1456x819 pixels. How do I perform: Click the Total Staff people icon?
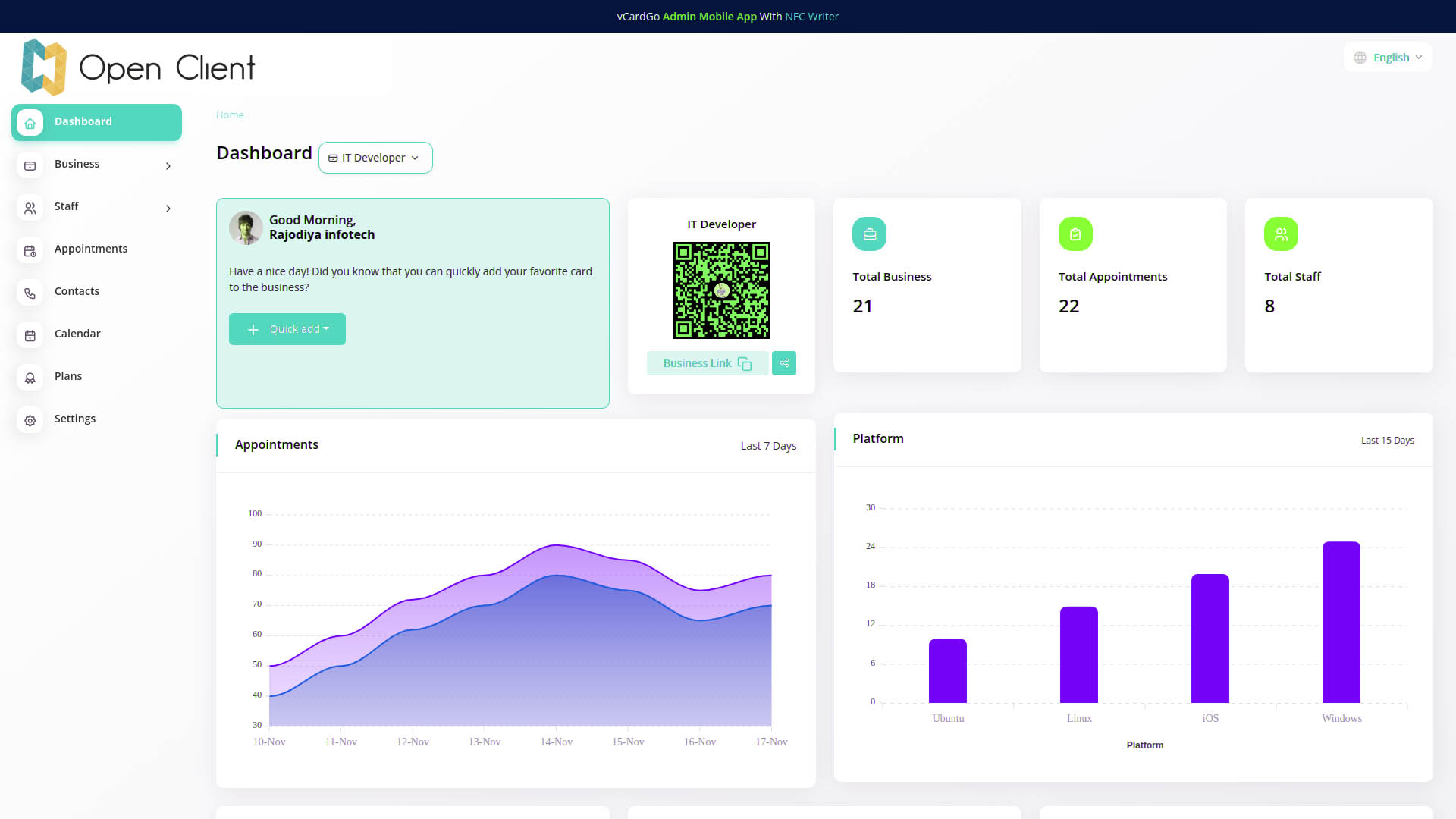click(x=1281, y=234)
